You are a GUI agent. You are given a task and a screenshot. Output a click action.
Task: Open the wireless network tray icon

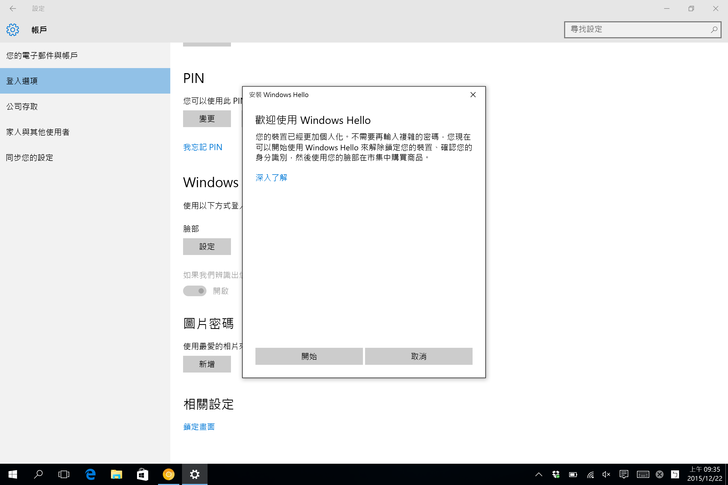point(590,474)
